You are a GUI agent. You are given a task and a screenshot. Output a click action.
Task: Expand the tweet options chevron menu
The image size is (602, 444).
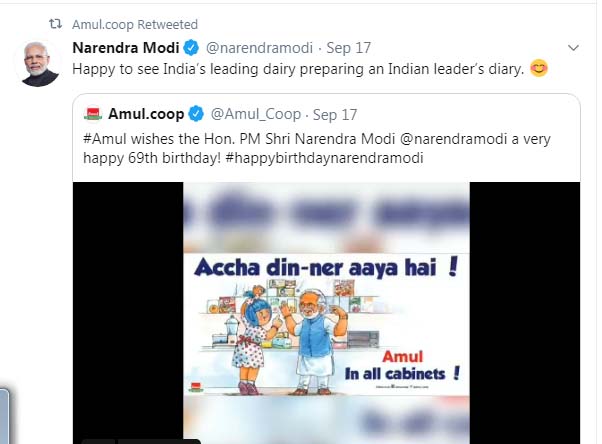tap(573, 48)
